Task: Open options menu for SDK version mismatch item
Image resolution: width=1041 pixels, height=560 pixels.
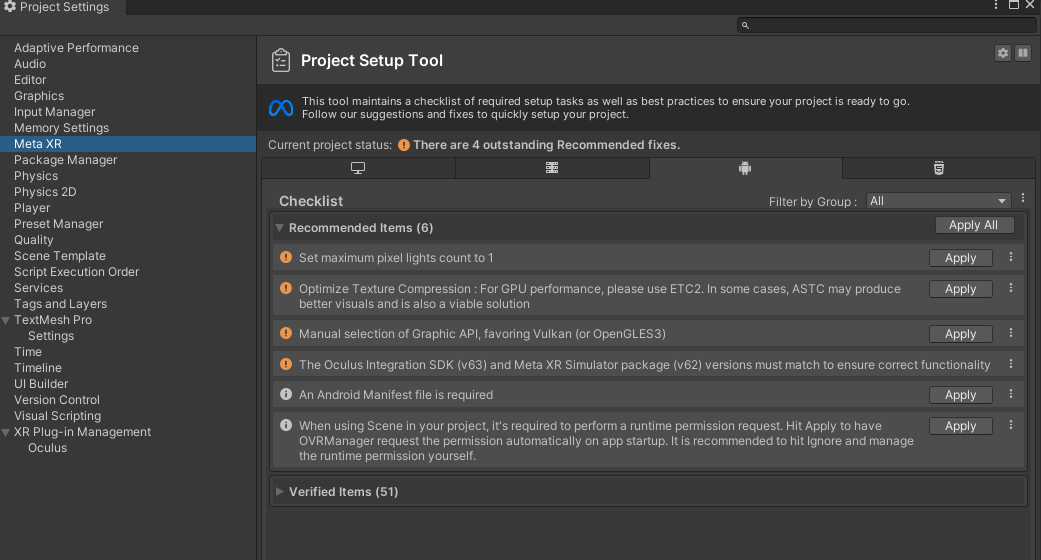Action: 1011,364
